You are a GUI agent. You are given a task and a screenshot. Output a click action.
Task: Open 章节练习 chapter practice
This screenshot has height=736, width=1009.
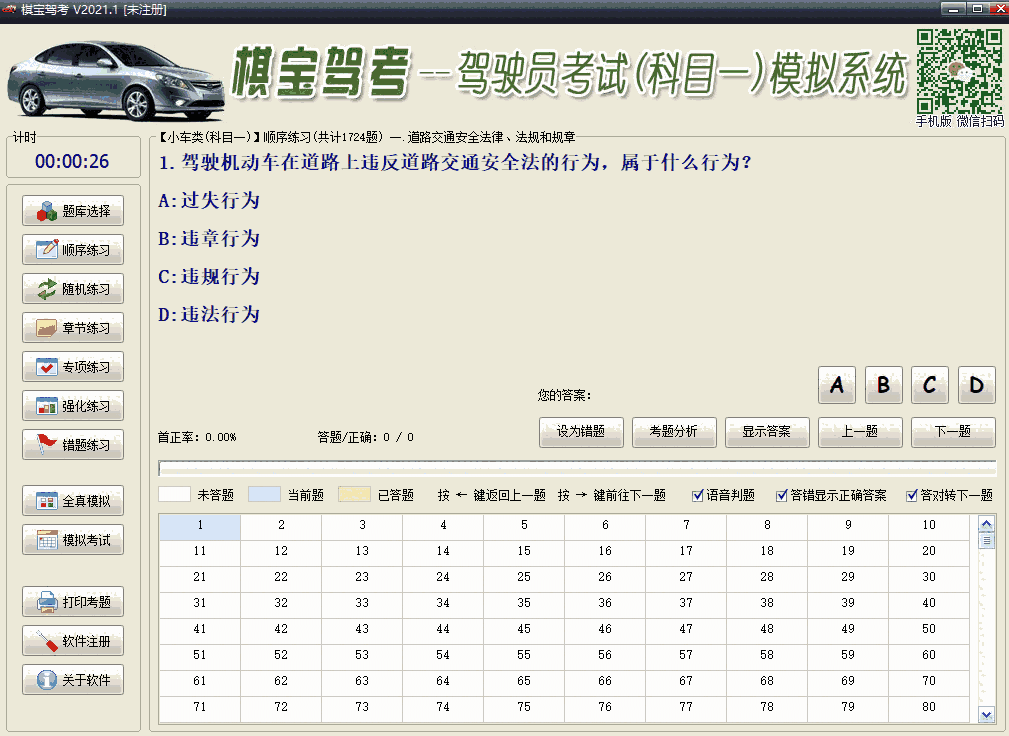tap(71, 327)
